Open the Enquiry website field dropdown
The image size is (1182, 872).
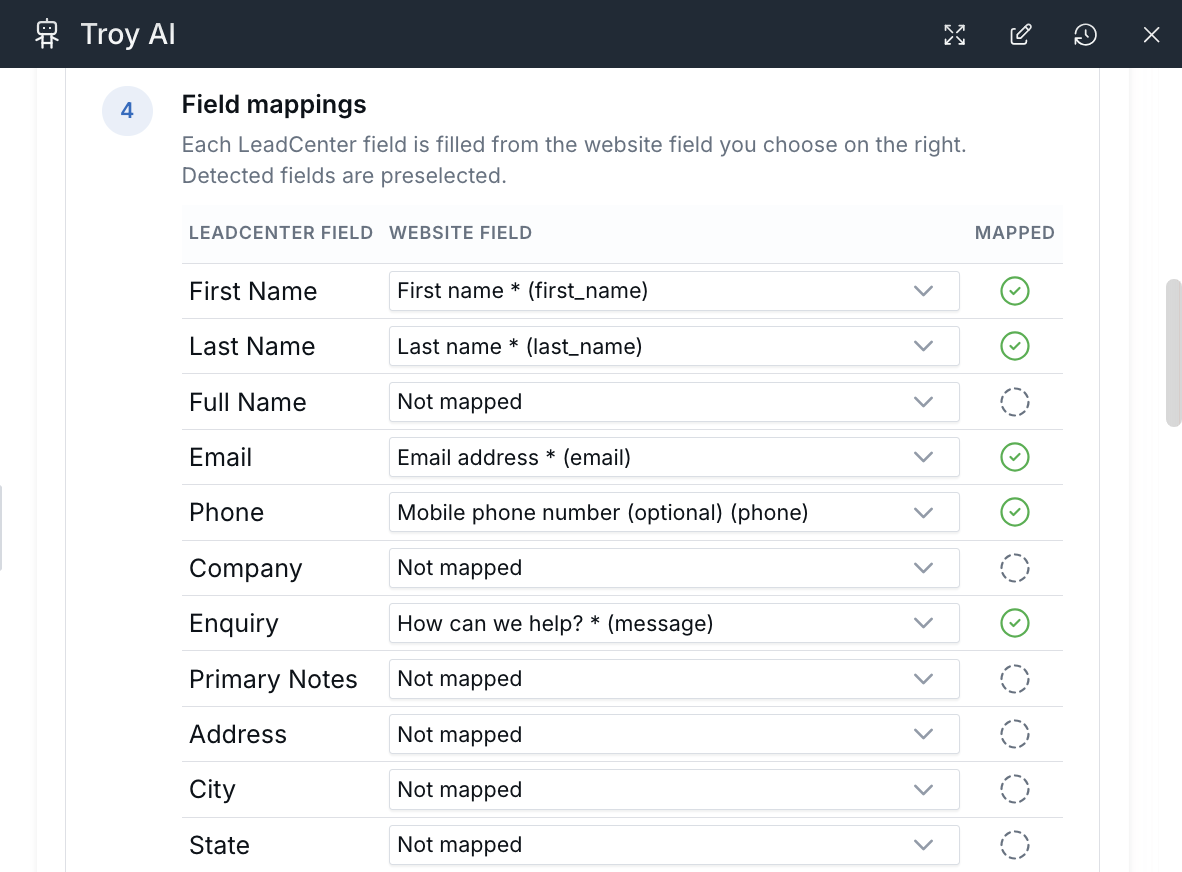click(x=674, y=623)
